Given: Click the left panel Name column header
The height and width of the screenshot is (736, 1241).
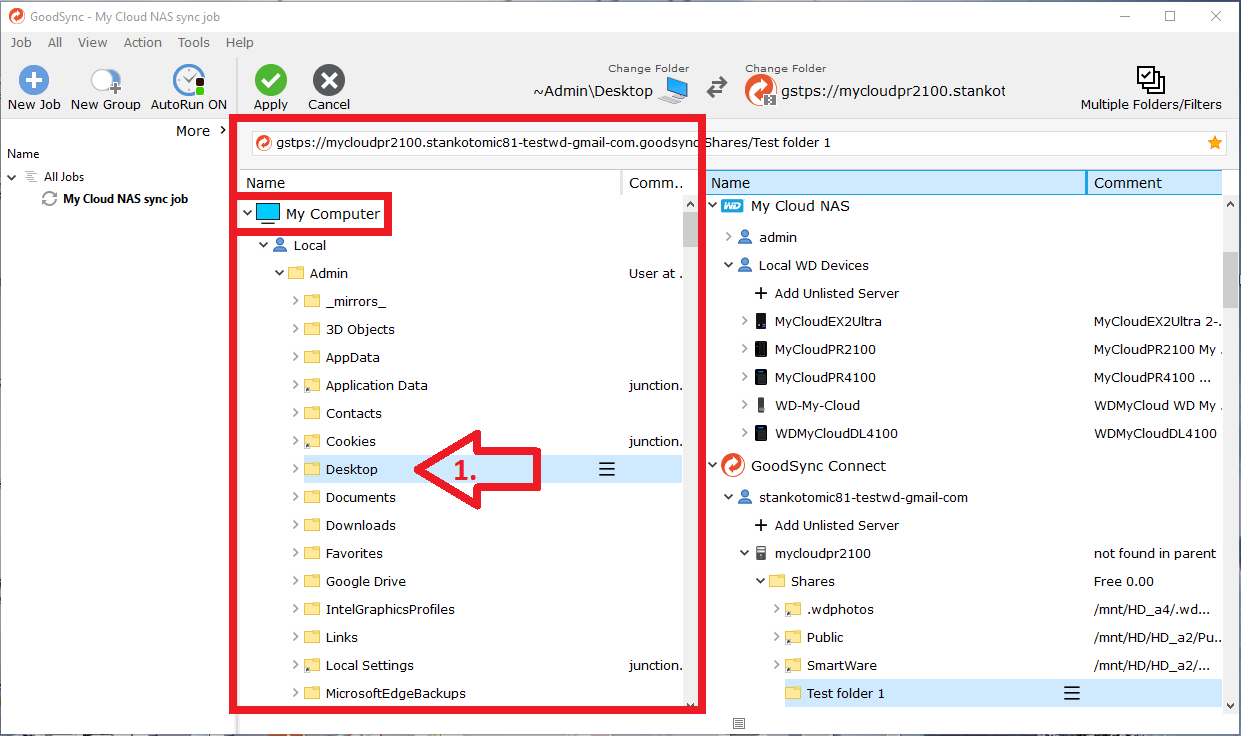Looking at the screenshot, I should [x=432, y=183].
